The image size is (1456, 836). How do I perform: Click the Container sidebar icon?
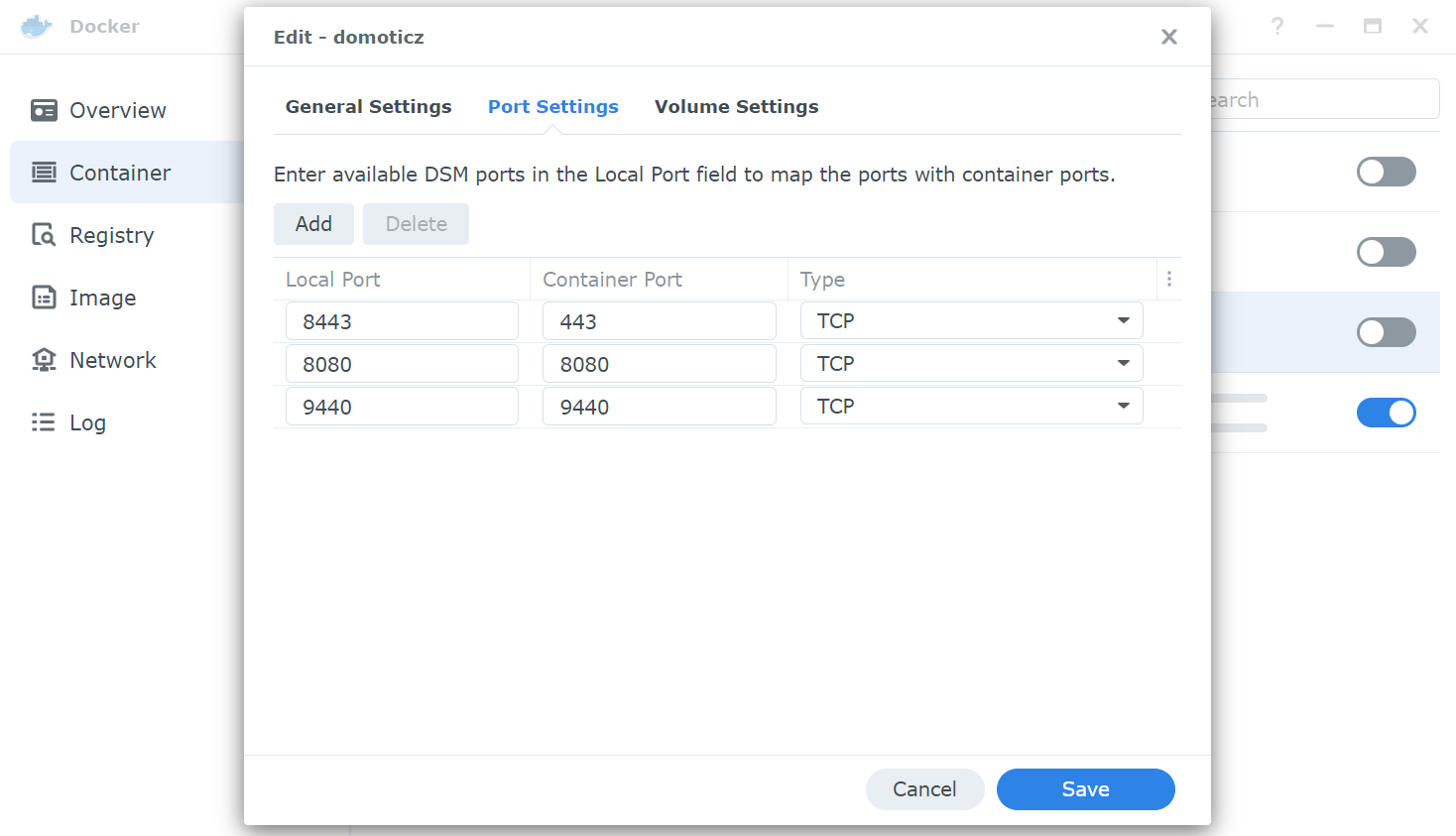44,173
